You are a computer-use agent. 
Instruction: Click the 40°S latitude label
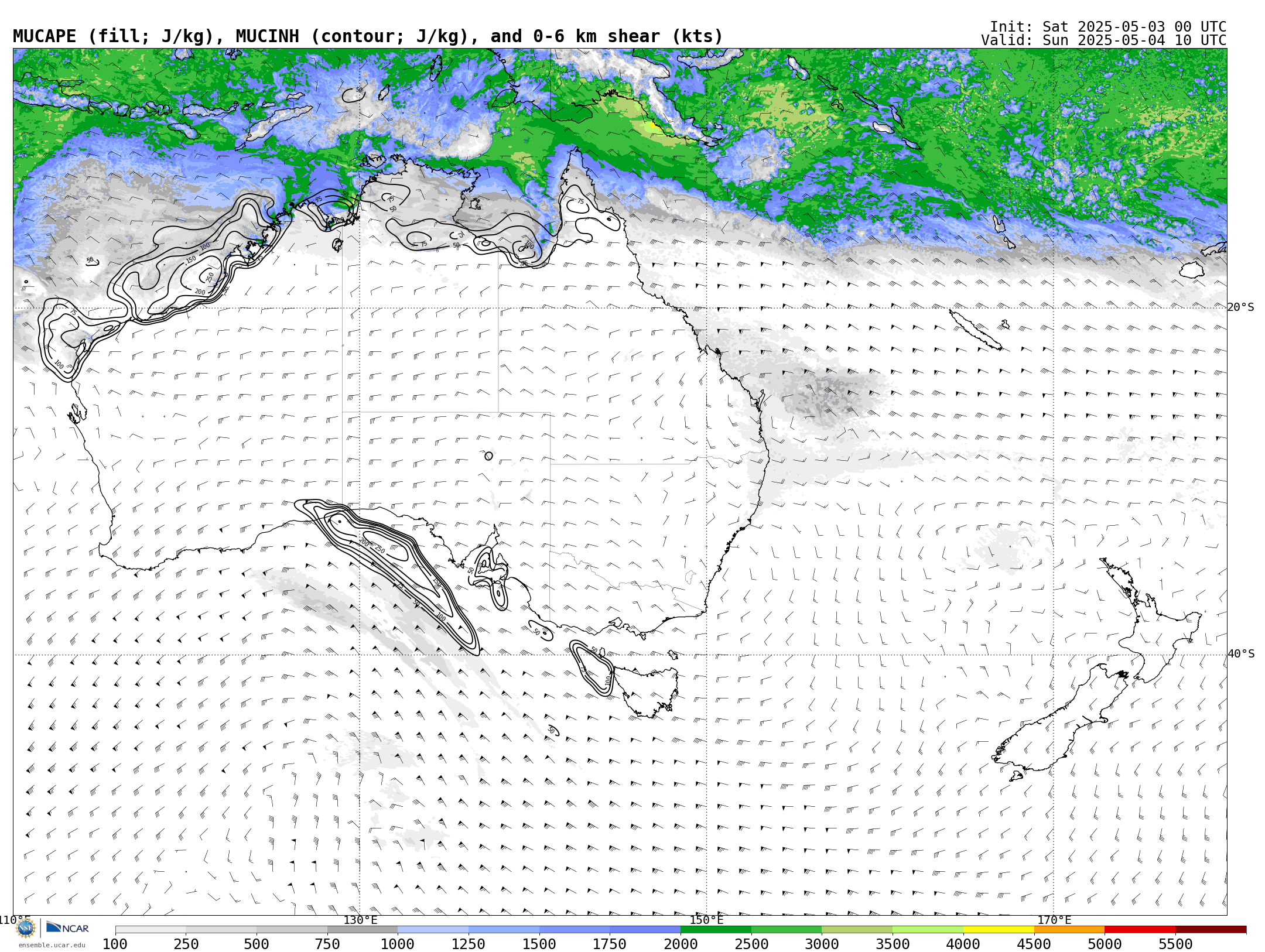(x=1241, y=654)
